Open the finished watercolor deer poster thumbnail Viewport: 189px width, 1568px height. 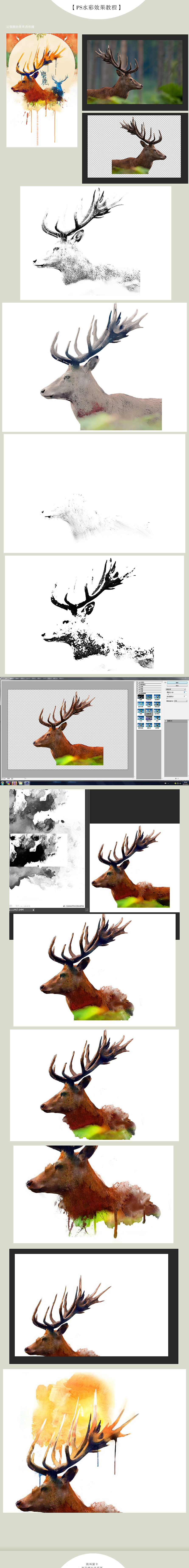tap(42, 90)
